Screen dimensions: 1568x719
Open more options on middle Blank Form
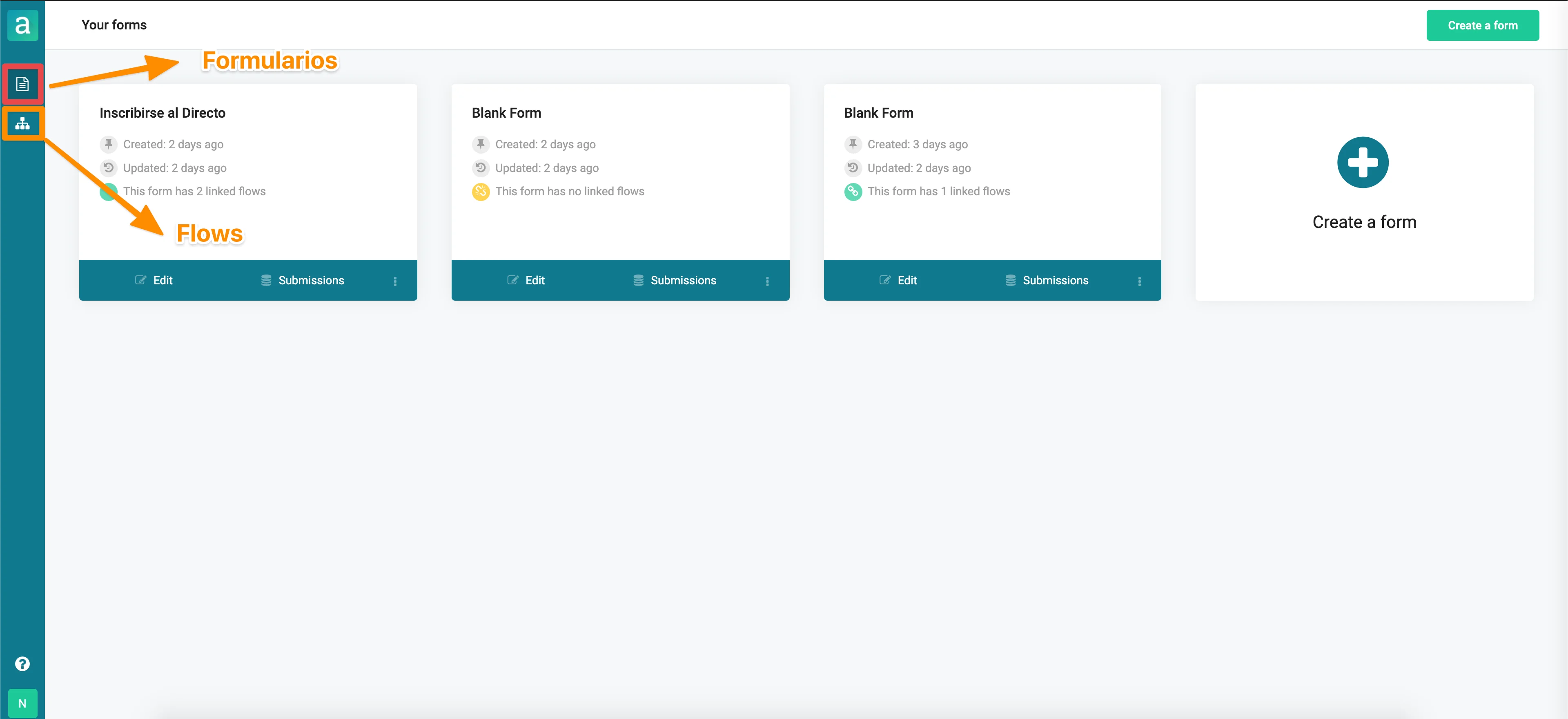coord(767,281)
